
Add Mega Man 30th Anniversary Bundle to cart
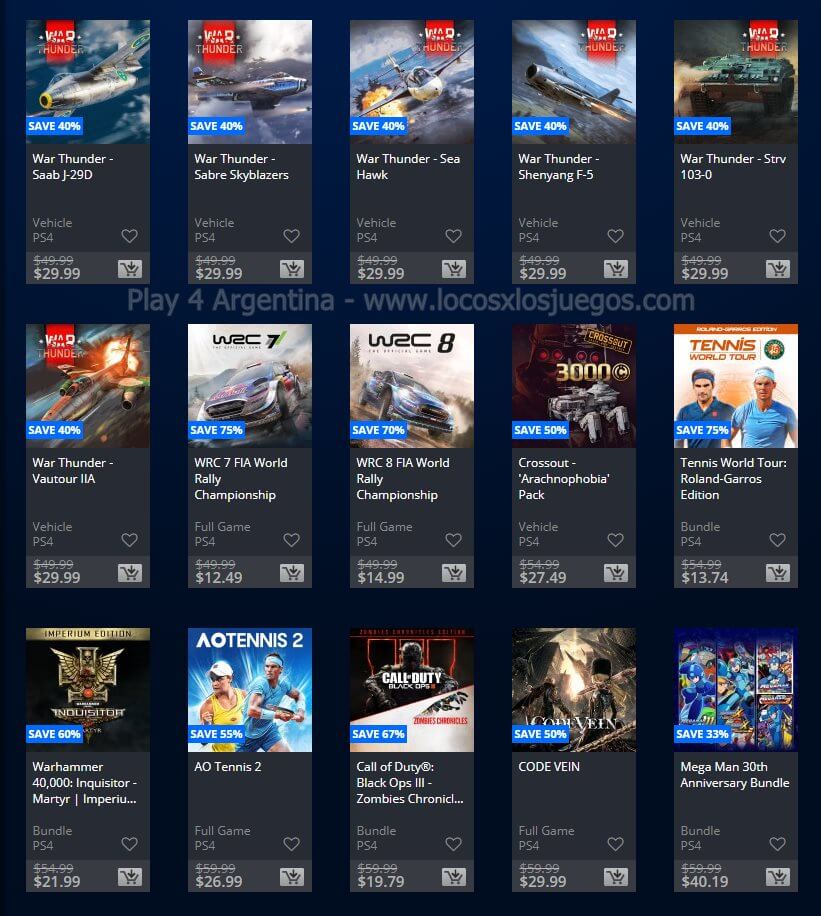pyautogui.click(x=778, y=877)
